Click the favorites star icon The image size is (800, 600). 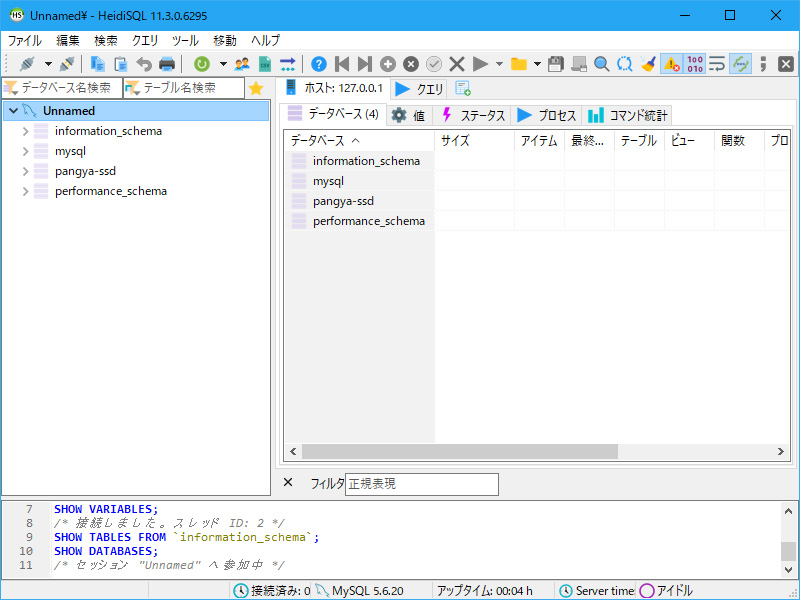pyautogui.click(x=256, y=89)
